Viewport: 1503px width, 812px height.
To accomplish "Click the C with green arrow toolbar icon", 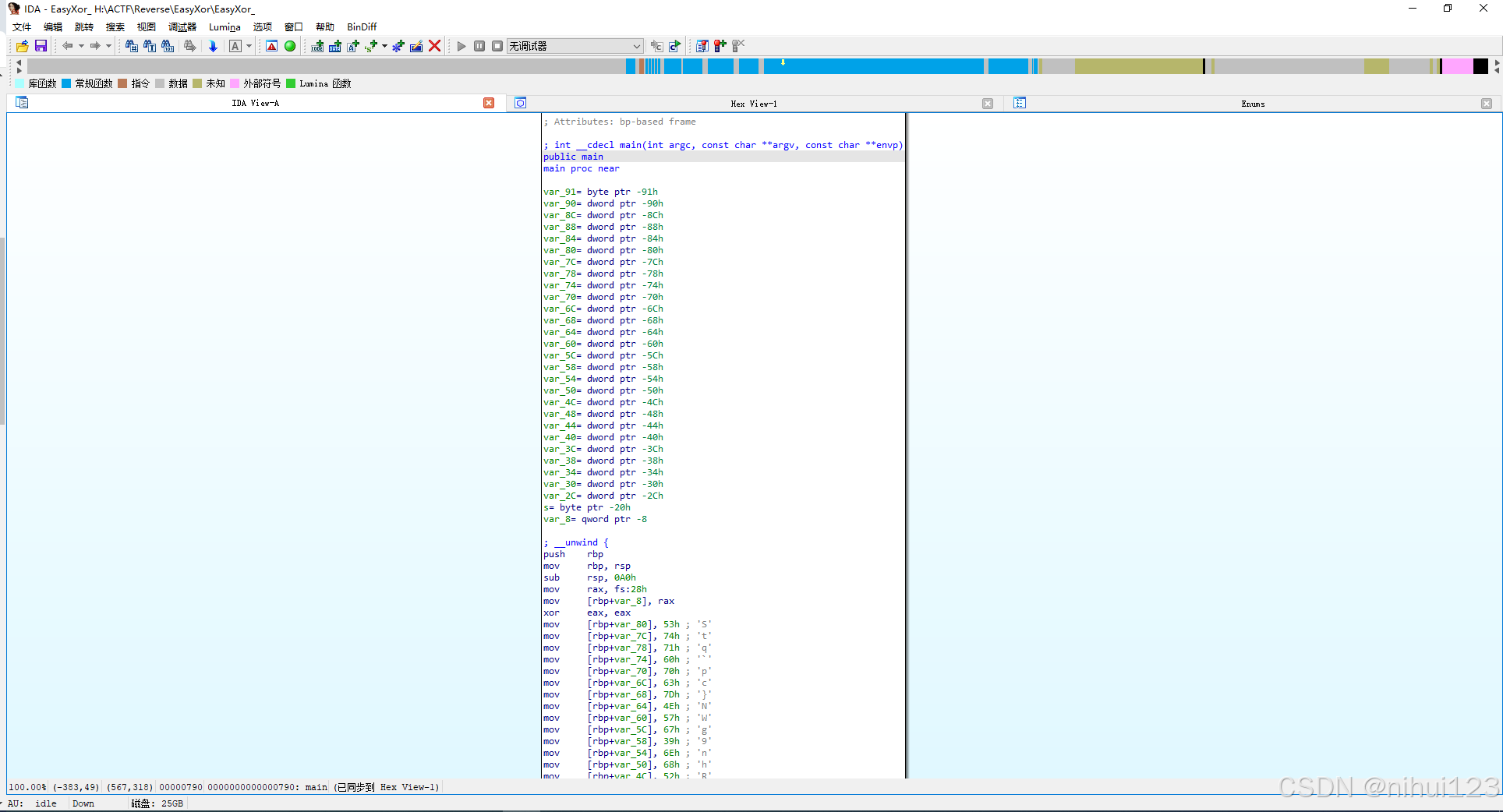I will click(x=675, y=46).
